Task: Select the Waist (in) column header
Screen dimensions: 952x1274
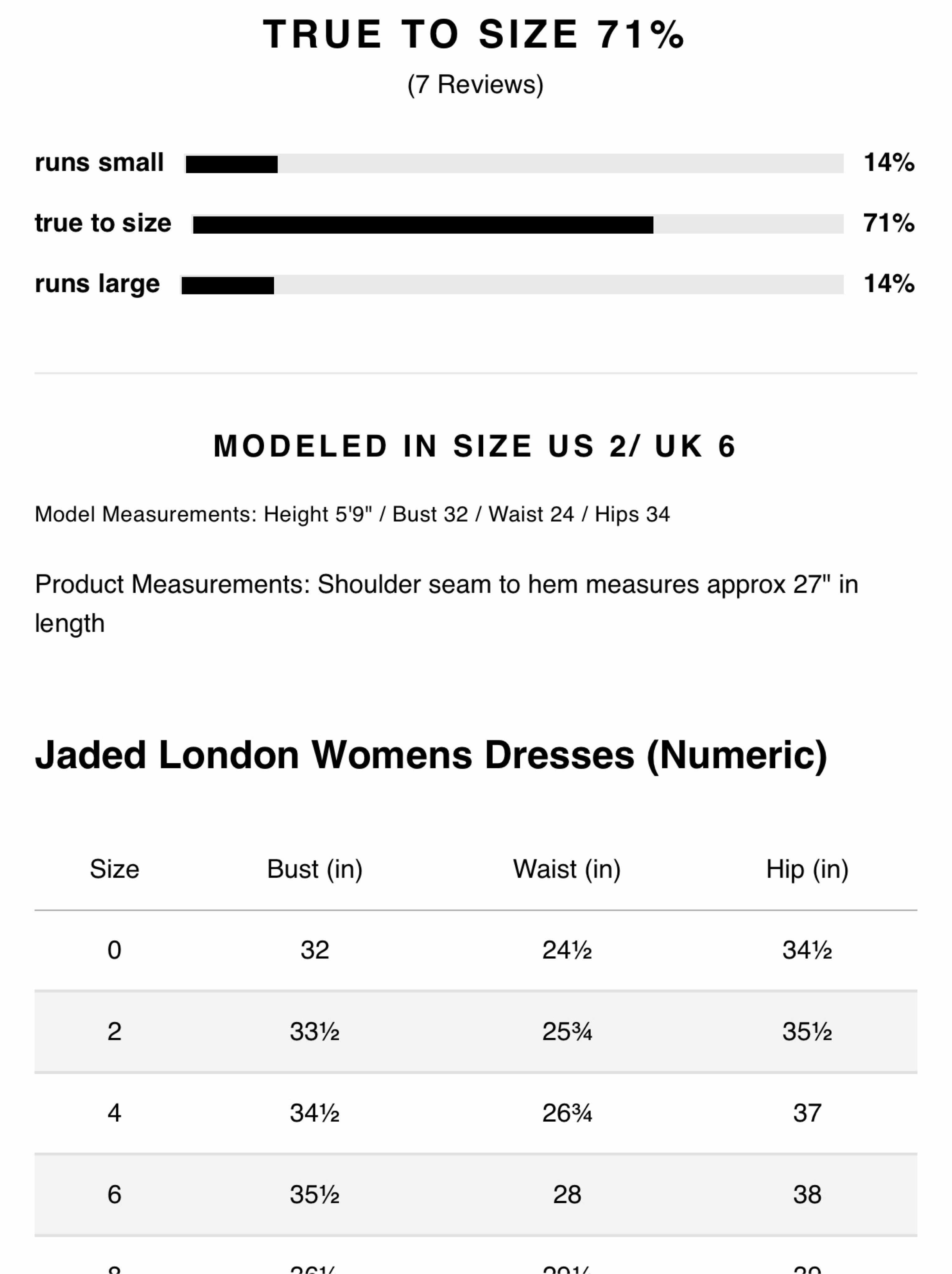Action: pyautogui.click(x=567, y=869)
